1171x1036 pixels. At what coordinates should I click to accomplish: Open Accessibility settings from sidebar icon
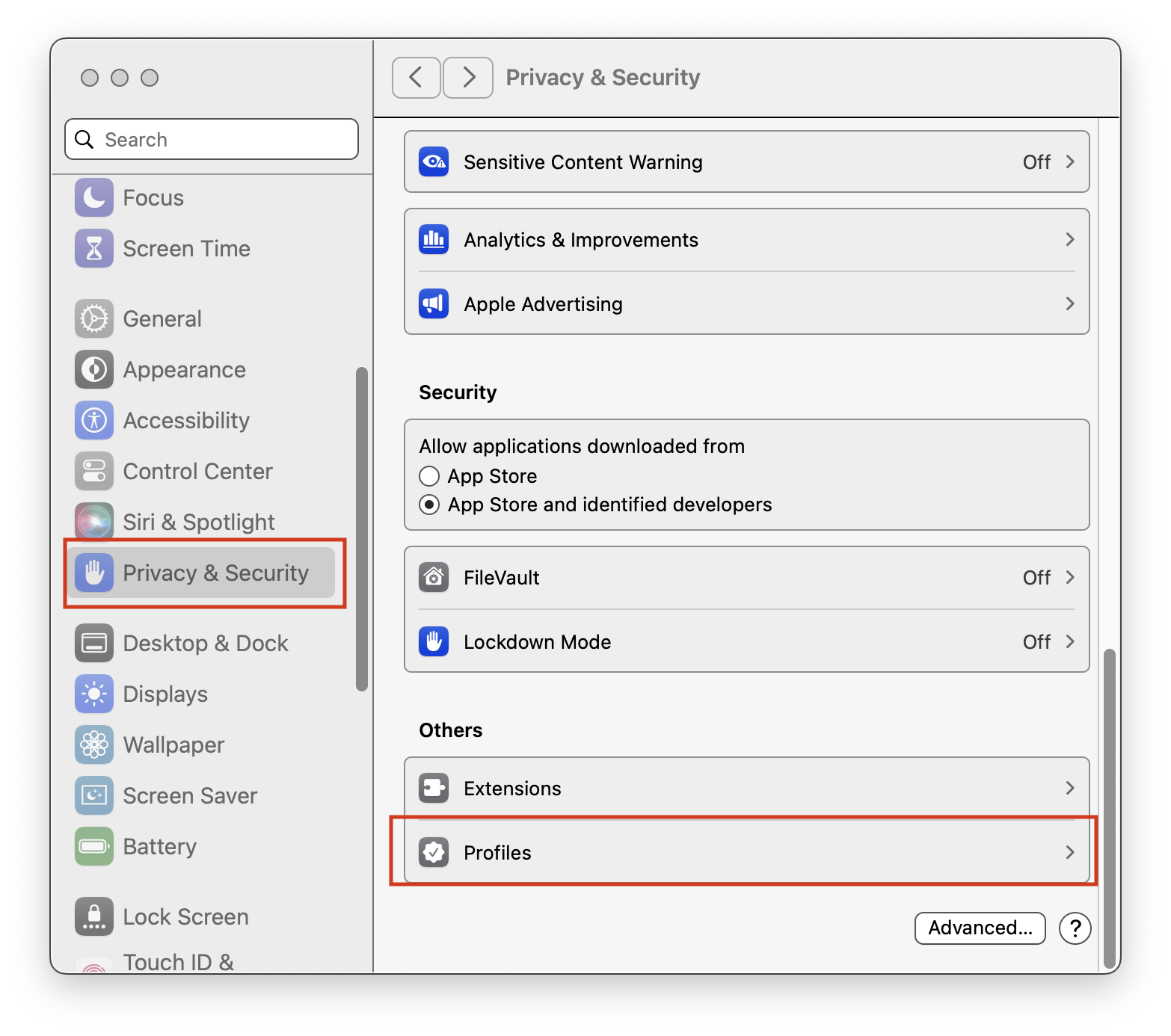coord(94,421)
